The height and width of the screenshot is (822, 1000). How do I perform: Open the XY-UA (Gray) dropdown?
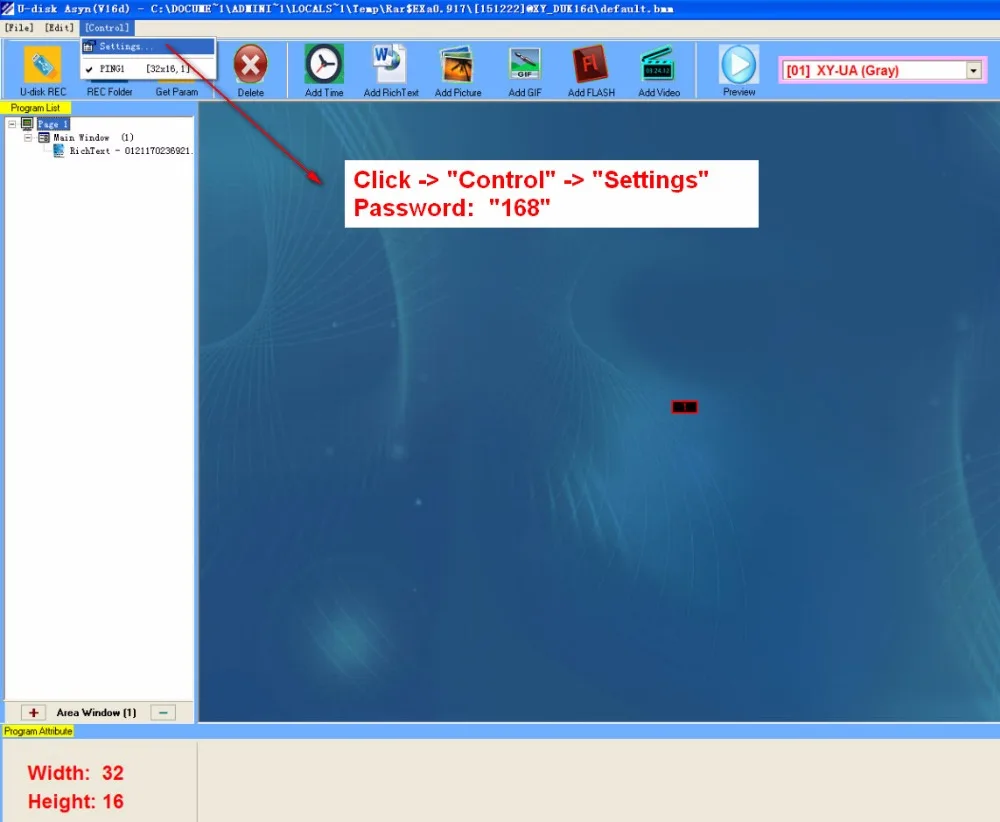tap(973, 70)
